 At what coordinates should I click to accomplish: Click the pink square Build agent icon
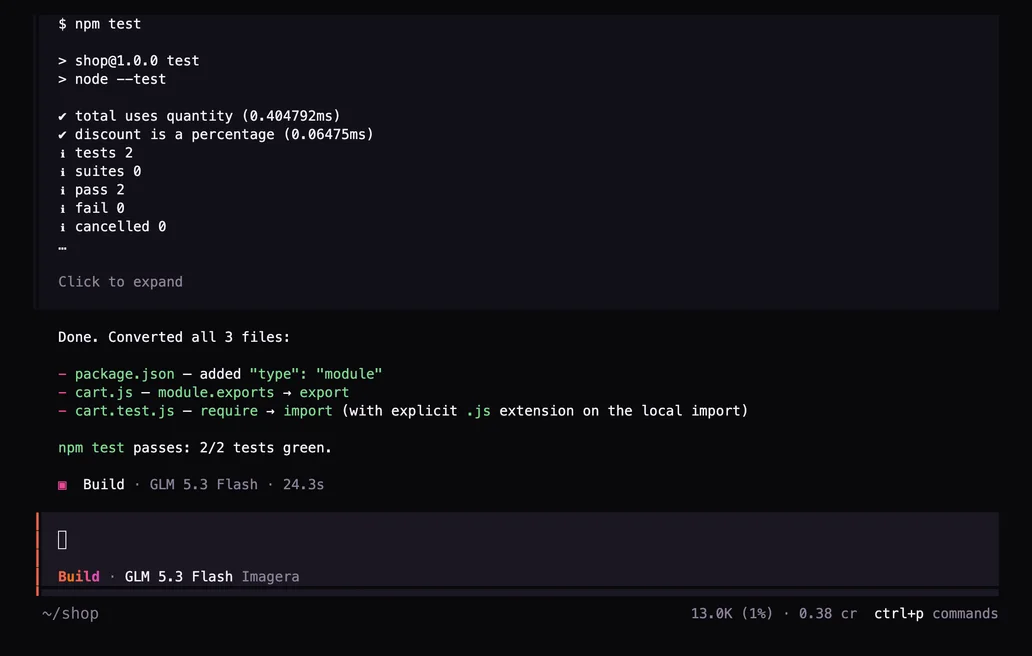coord(63,485)
